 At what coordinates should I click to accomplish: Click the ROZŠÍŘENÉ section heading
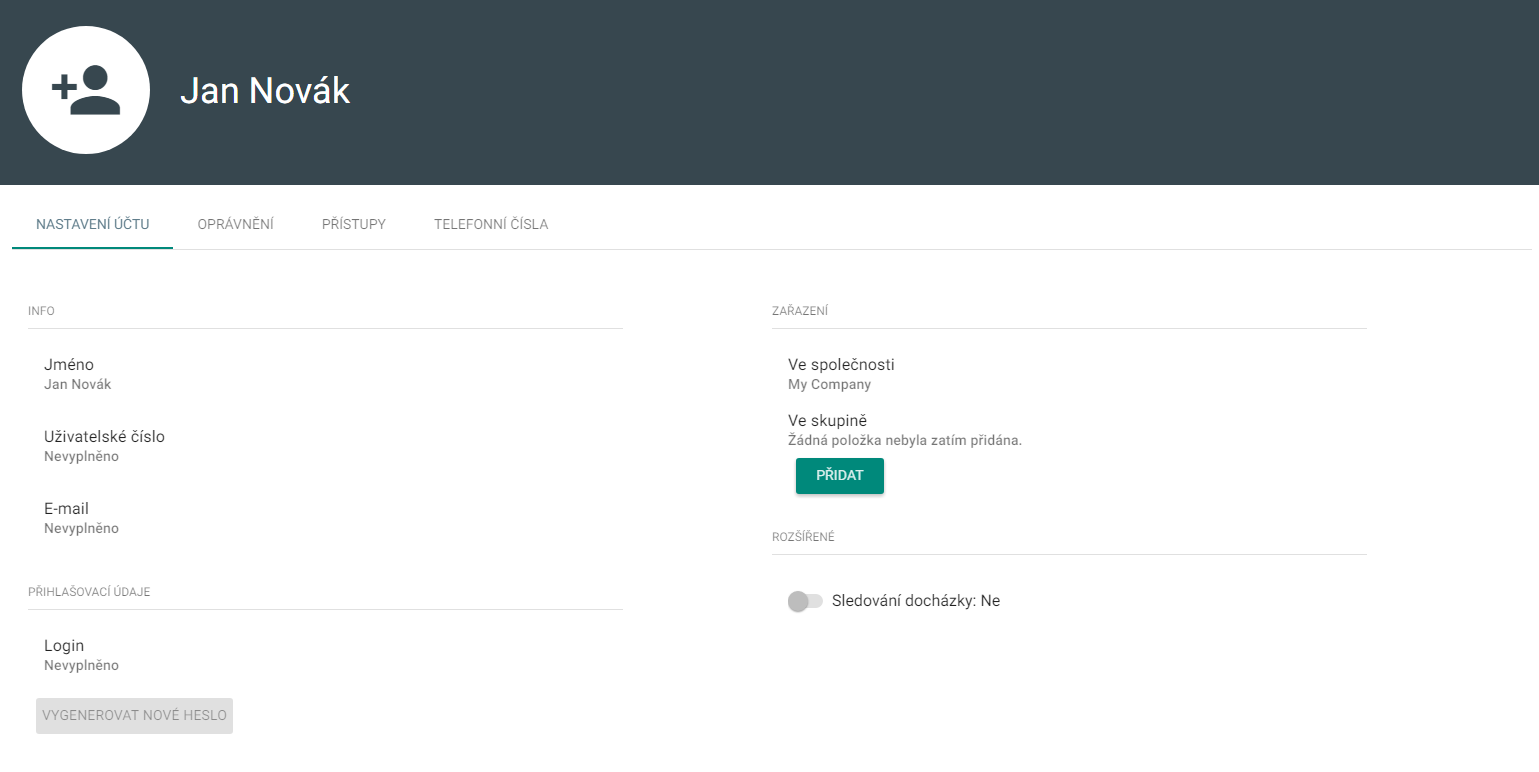coord(803,537)
